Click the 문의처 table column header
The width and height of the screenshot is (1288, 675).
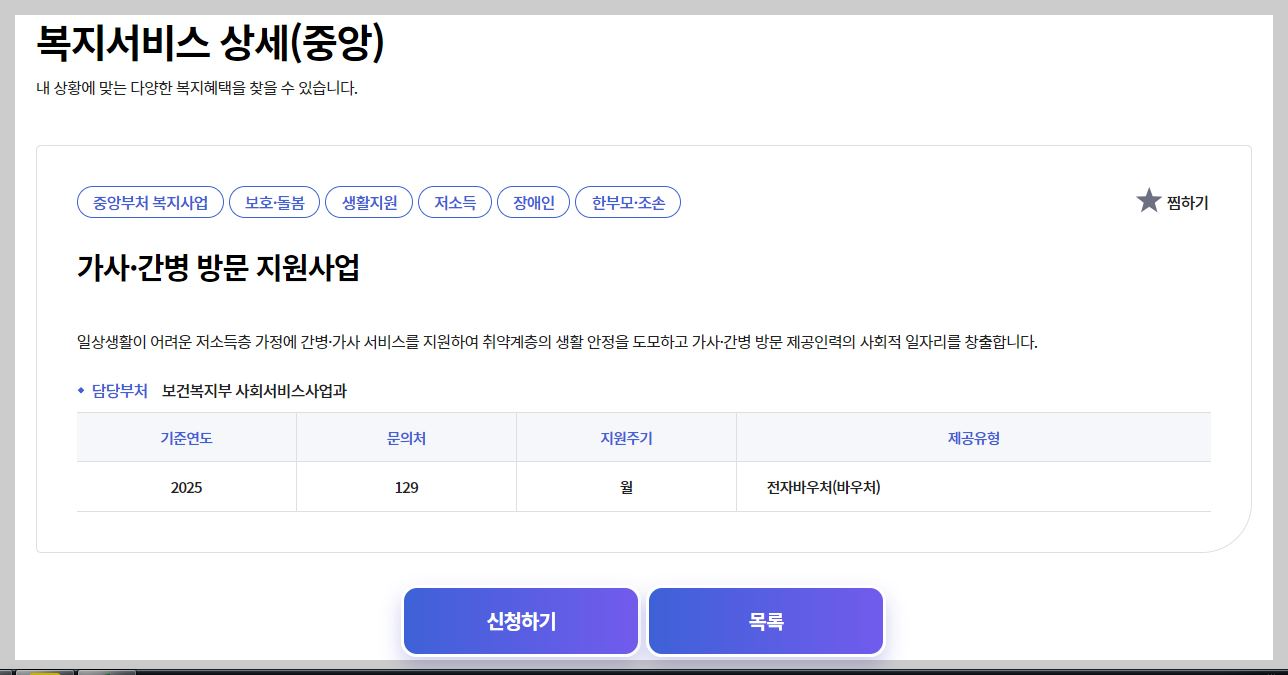click(x=406, y=437)
